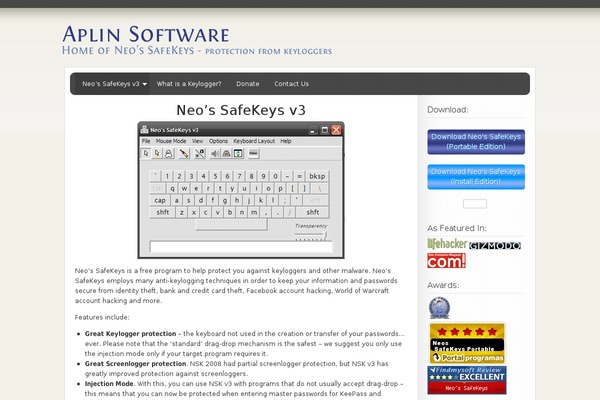Click the Neo's SafeKeys v3 page heading
Image resolution: width=600 pixels, height=400 pixels.
241,110
